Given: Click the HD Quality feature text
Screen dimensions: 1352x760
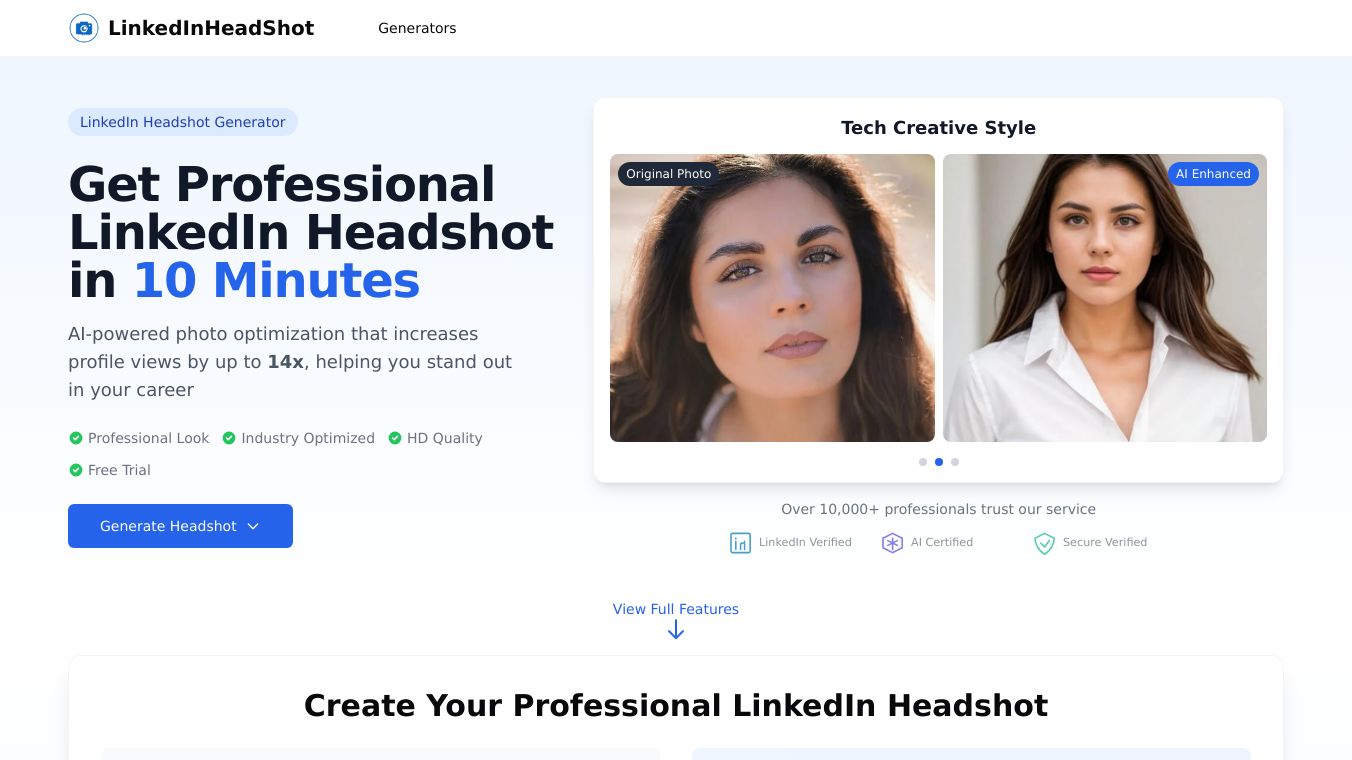Looking at the screenshot, I should click(445, 438).
